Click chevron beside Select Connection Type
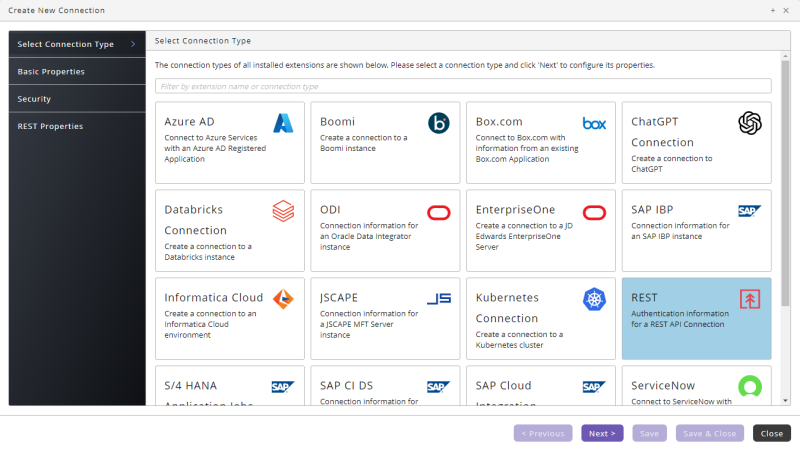Image resolution: width=800 pixels, height=450 pixels. pos(133,44)
